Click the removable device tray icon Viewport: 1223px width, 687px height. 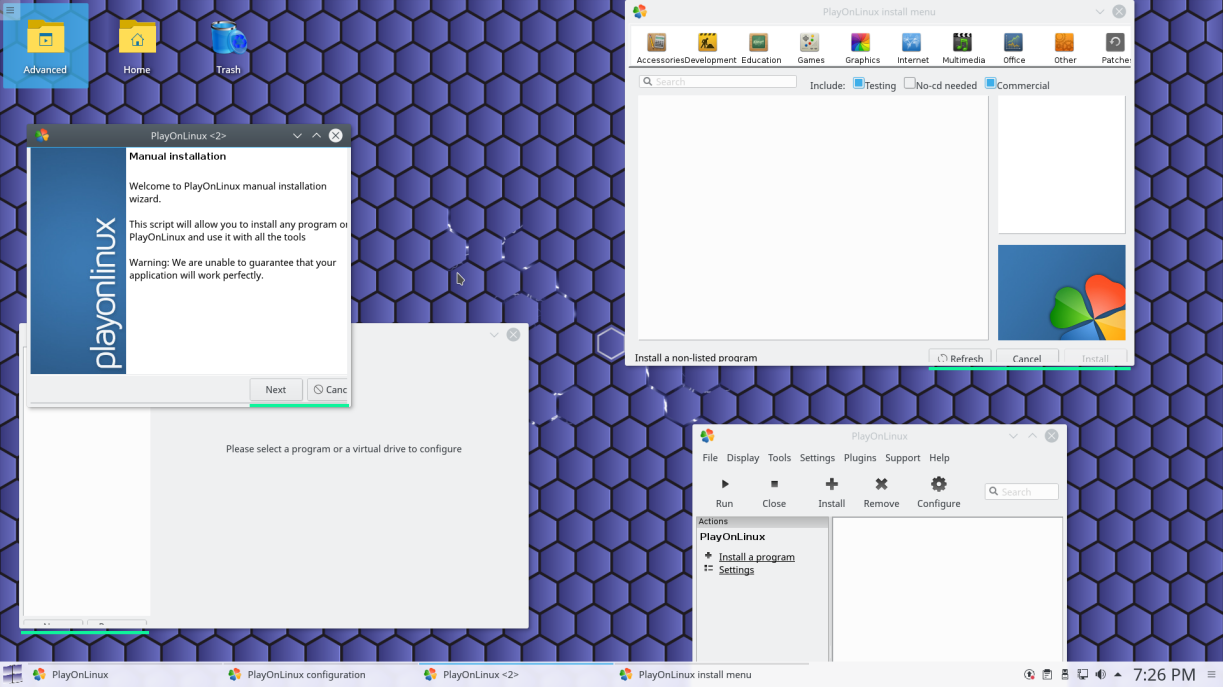pos(1065,675)
